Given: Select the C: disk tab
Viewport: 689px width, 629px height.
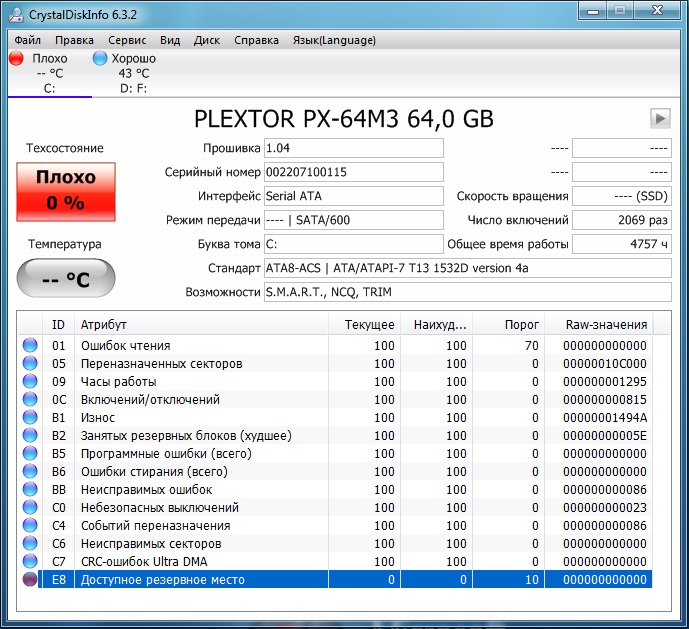Looking at the screenshot, I should (50, 73).
